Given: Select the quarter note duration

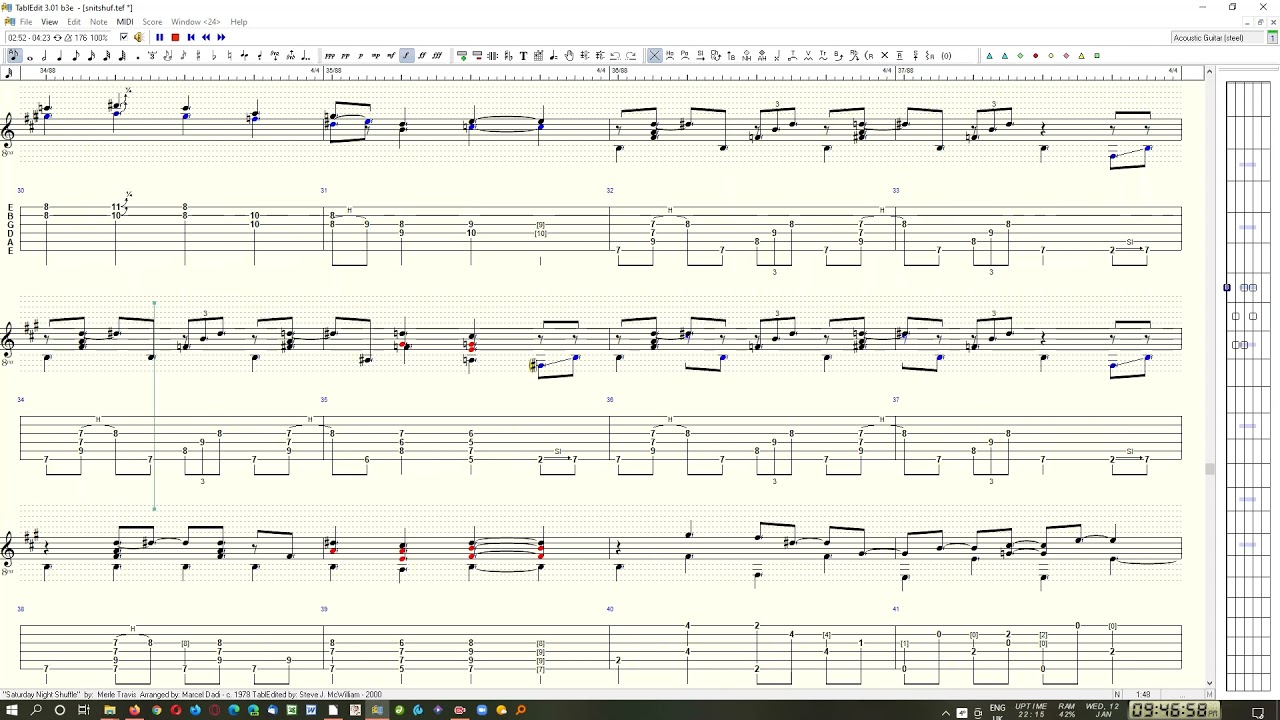Looking at the screenshot, I should coord(60,56).
